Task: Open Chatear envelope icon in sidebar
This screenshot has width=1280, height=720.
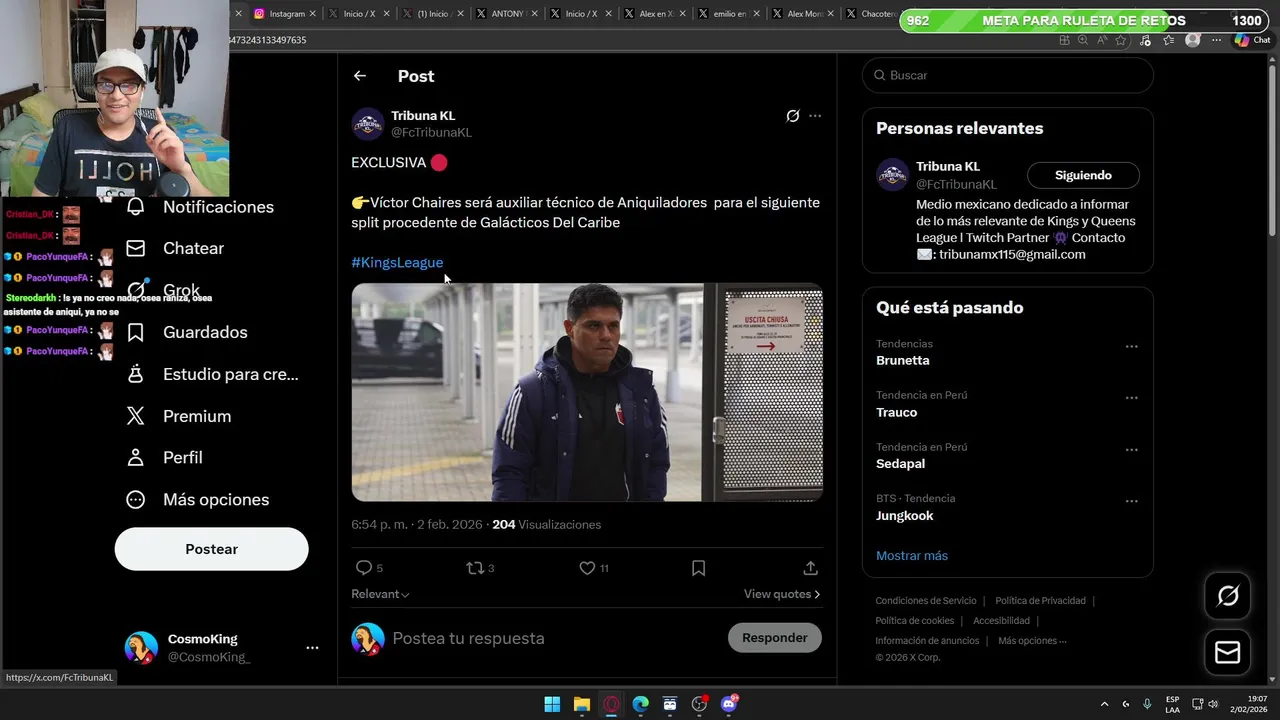Action: (135, 248)
